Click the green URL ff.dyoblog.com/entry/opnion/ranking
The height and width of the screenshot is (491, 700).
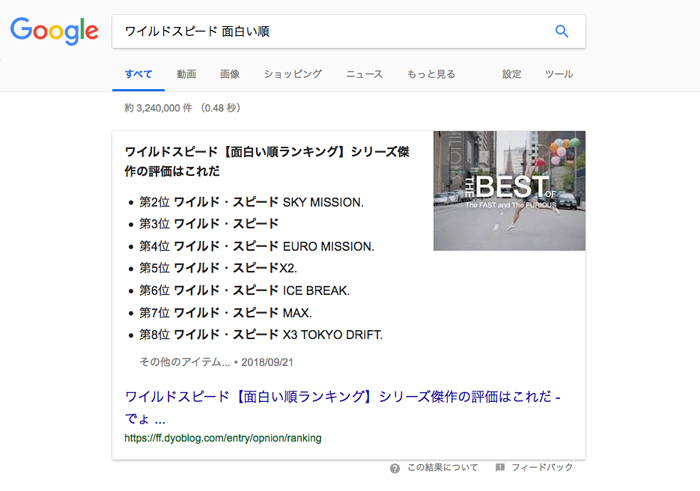coord(223,438)
